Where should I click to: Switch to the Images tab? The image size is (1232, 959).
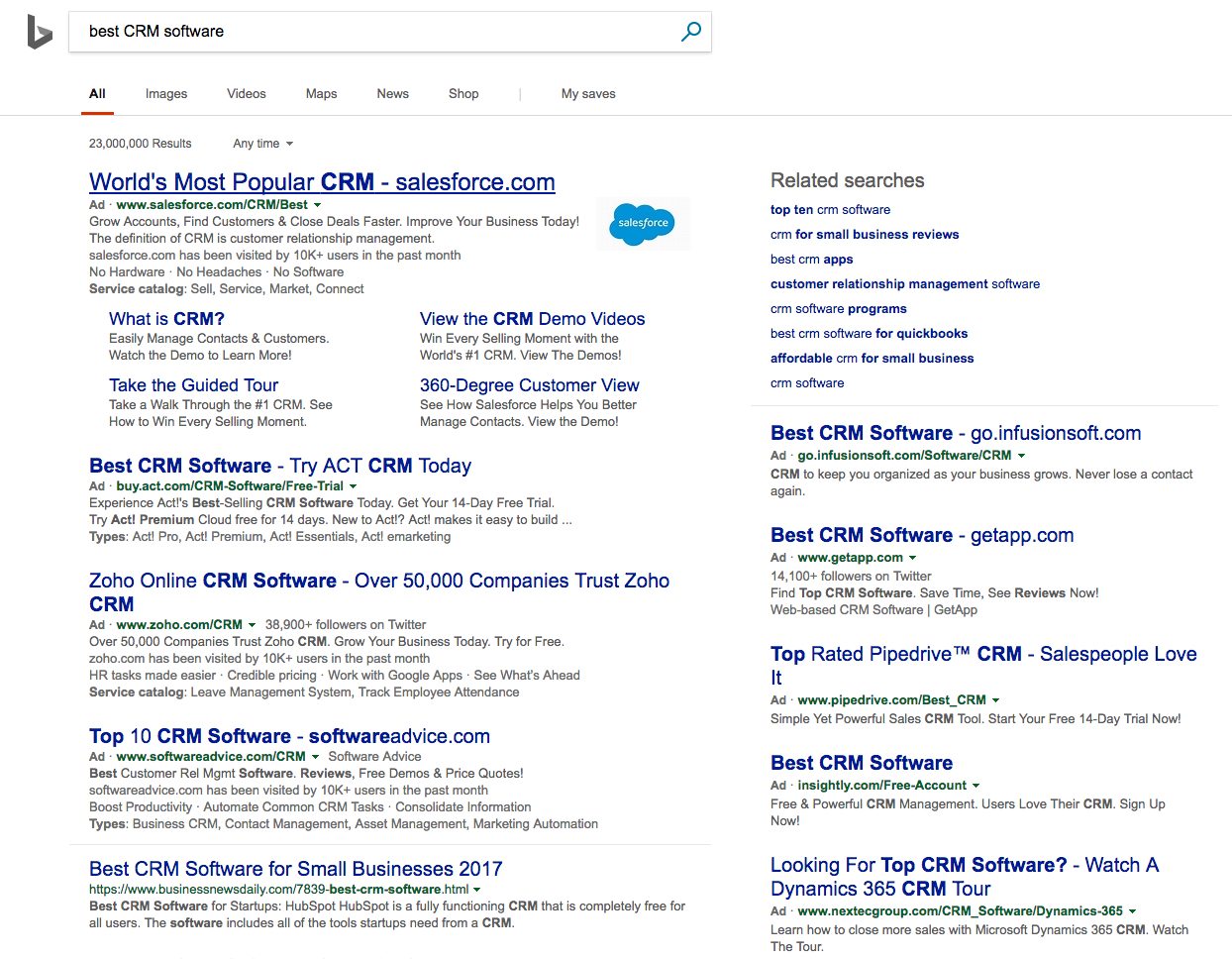click(x=165, y=93)
